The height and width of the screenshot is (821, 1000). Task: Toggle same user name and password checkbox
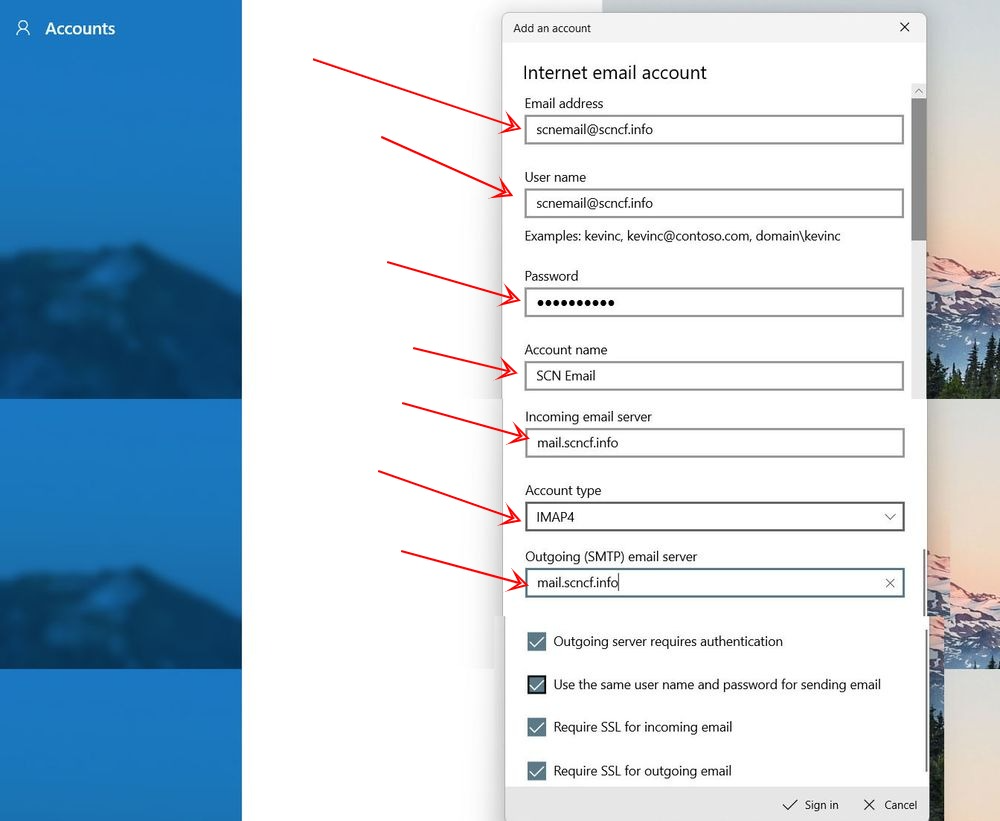(x=537, y=685)
